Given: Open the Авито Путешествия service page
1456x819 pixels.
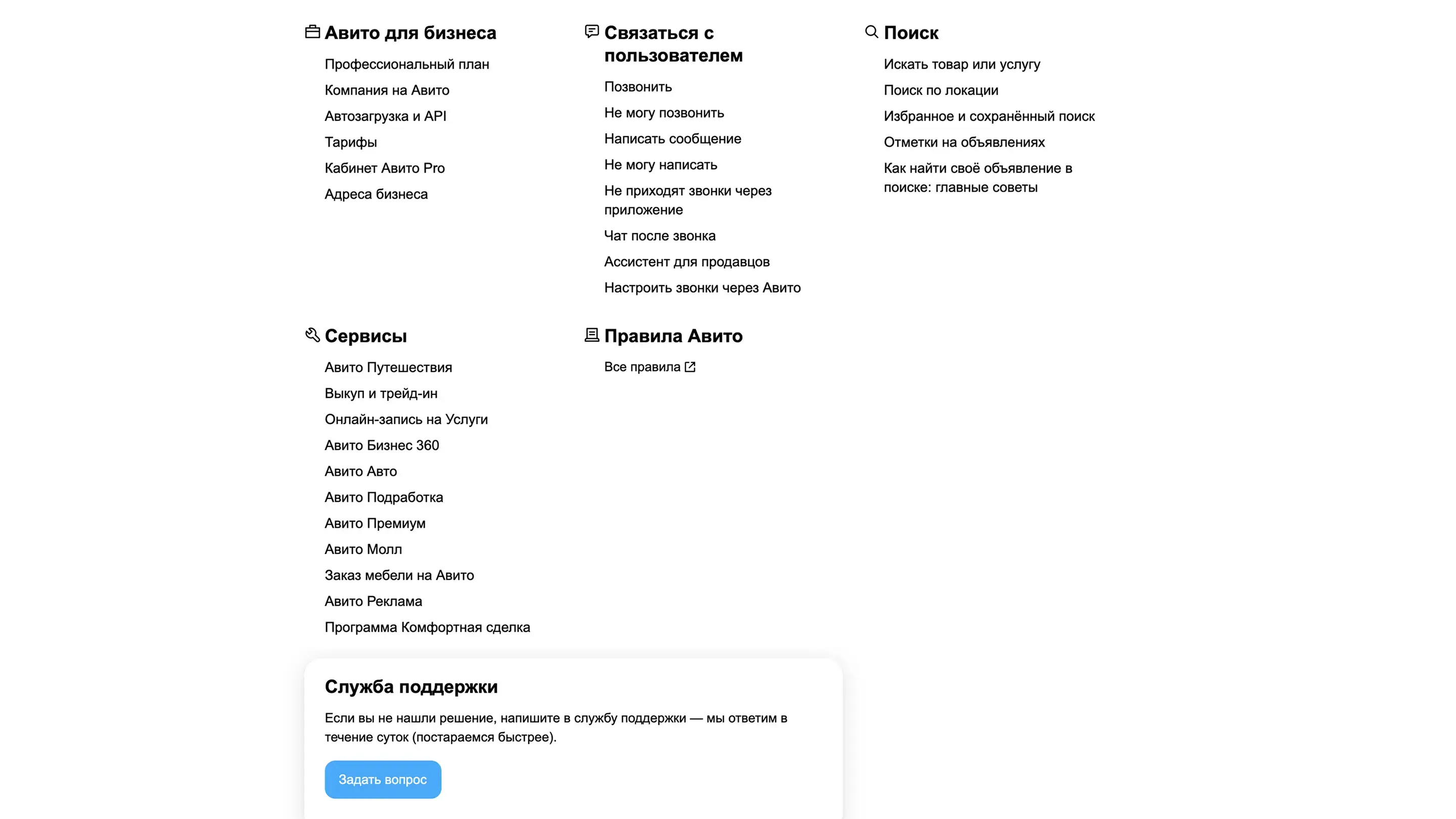Looking at the screenshot, I should pos(388,368).
